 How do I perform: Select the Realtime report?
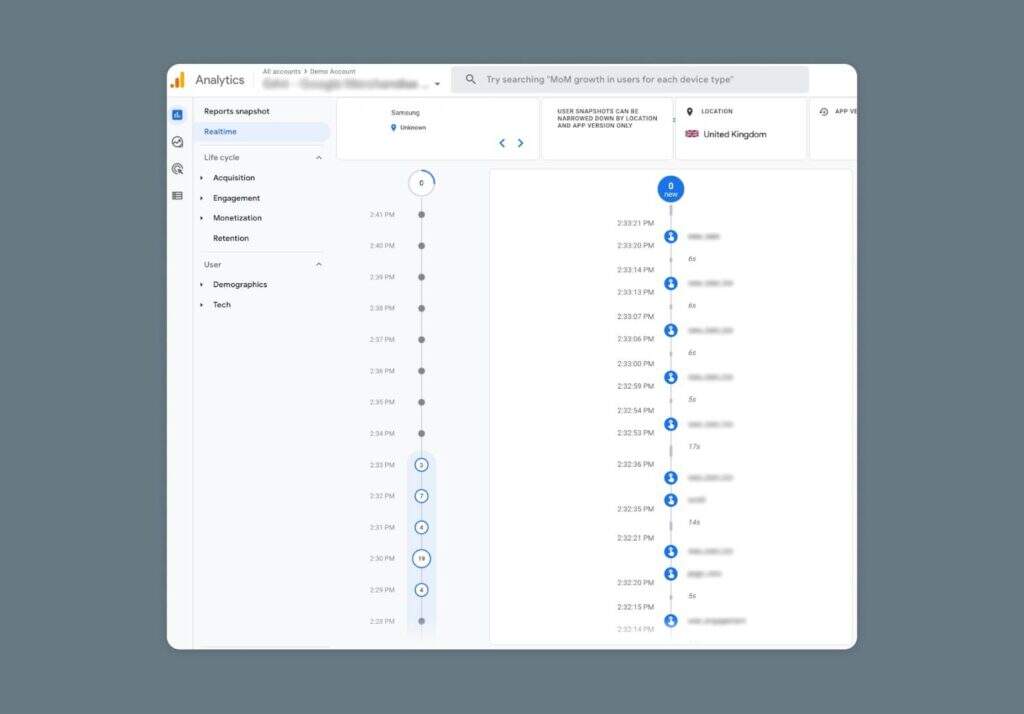(x=221, y=132)
